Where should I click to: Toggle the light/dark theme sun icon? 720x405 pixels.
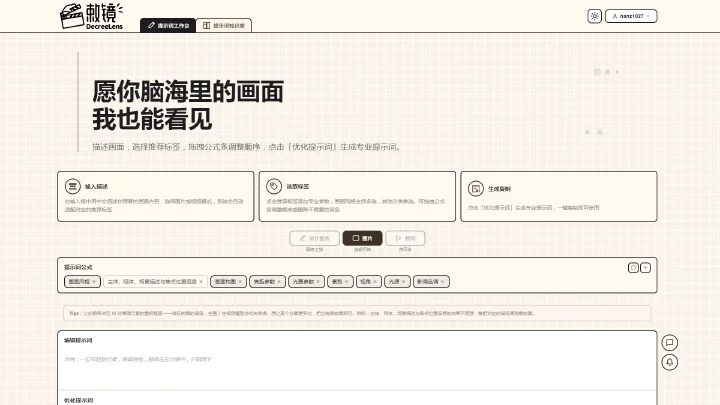[594, 16]
